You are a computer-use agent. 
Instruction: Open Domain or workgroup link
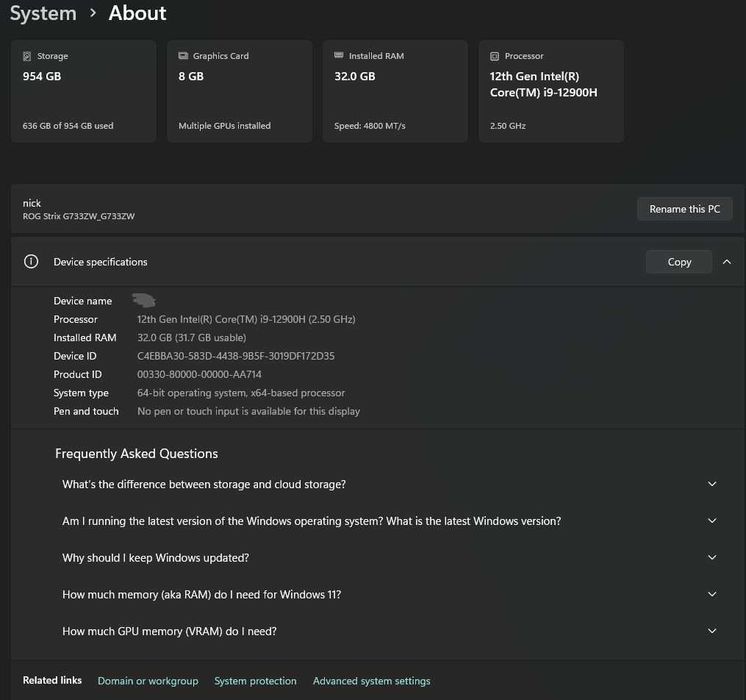(148, 681)
